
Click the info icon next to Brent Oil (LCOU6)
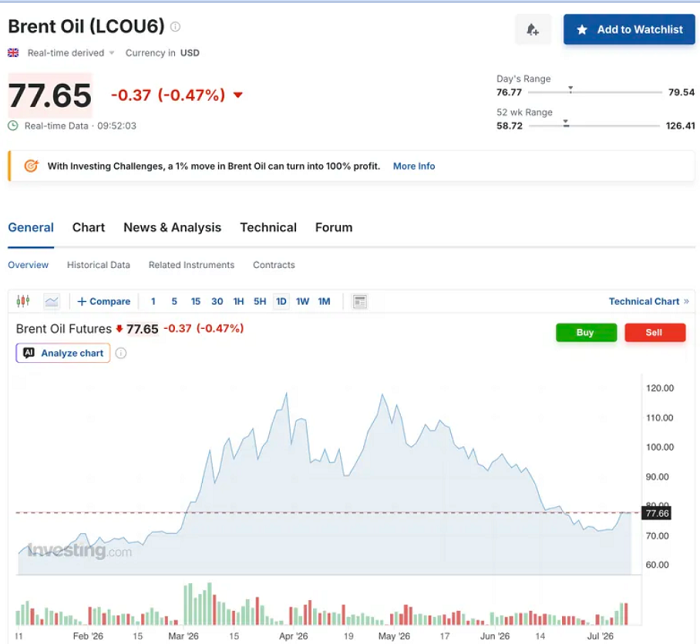point(175,27)
